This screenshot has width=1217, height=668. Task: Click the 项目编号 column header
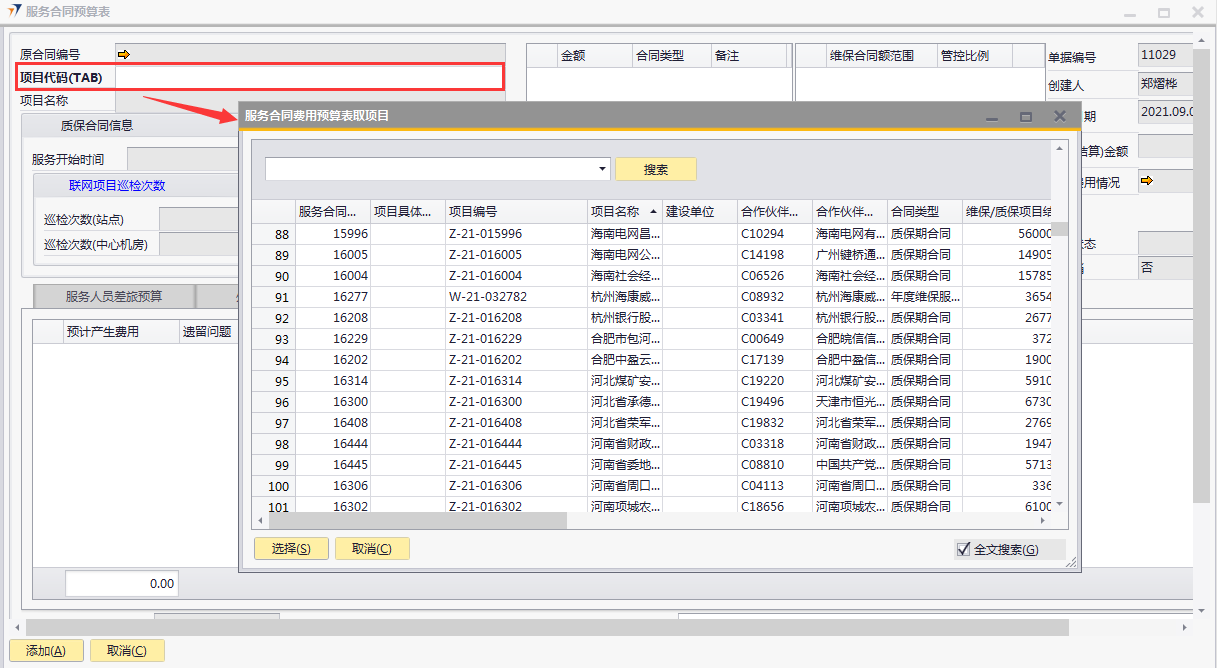click(516, 212)
